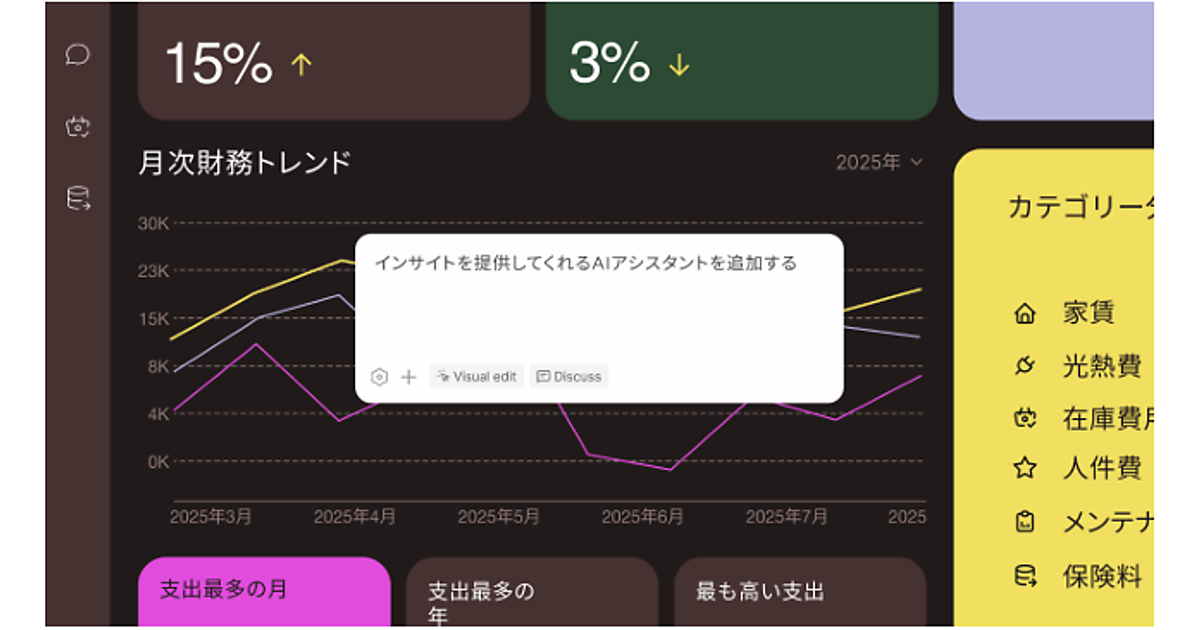
Task: Select the 最も高い支出 card
Action: pyautogui.click(x=800, y=592)
